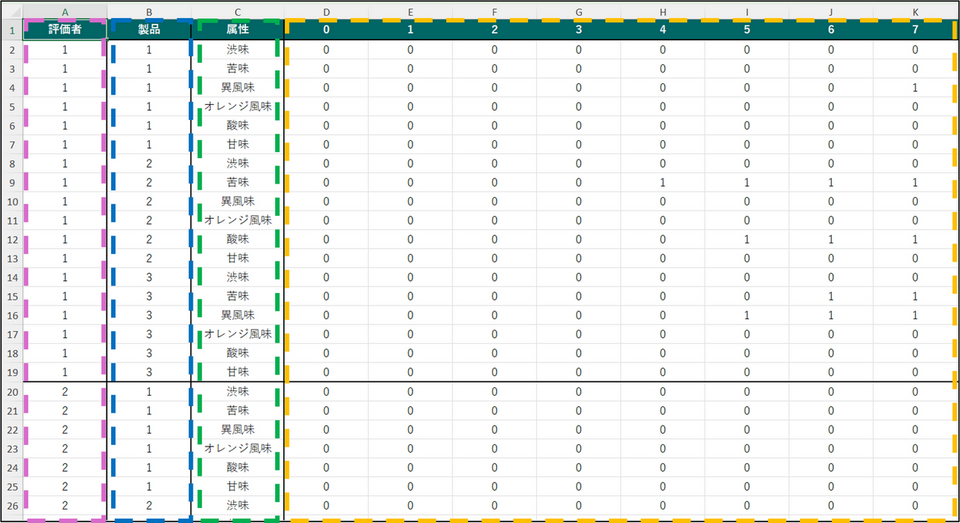960x523 pixels.
Task: Select row header 23
Action: click(12, 449)
